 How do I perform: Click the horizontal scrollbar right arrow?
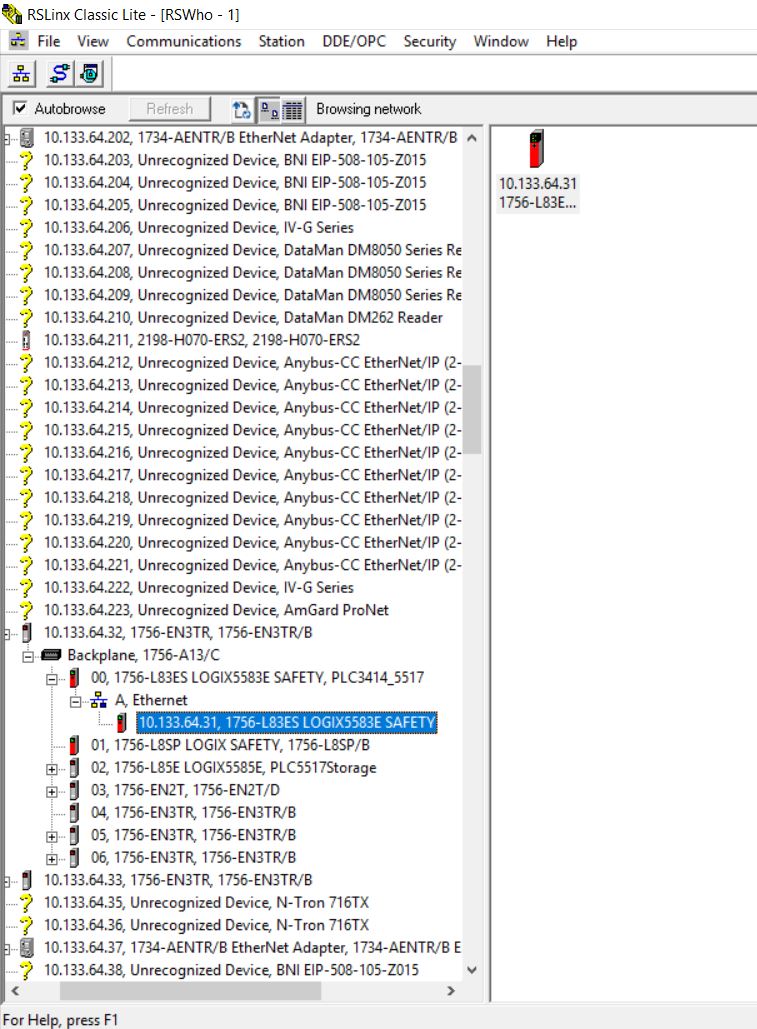click(450, 991)
